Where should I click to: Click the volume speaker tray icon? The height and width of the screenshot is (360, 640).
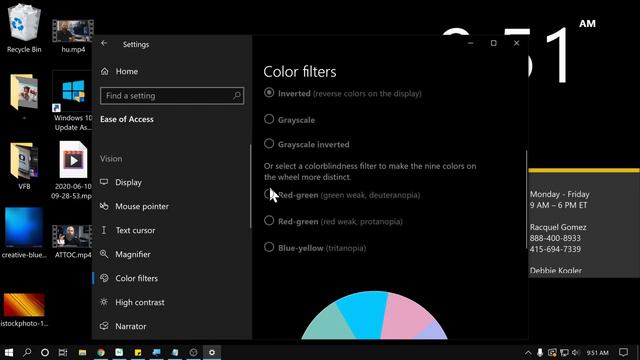(576, 352)
